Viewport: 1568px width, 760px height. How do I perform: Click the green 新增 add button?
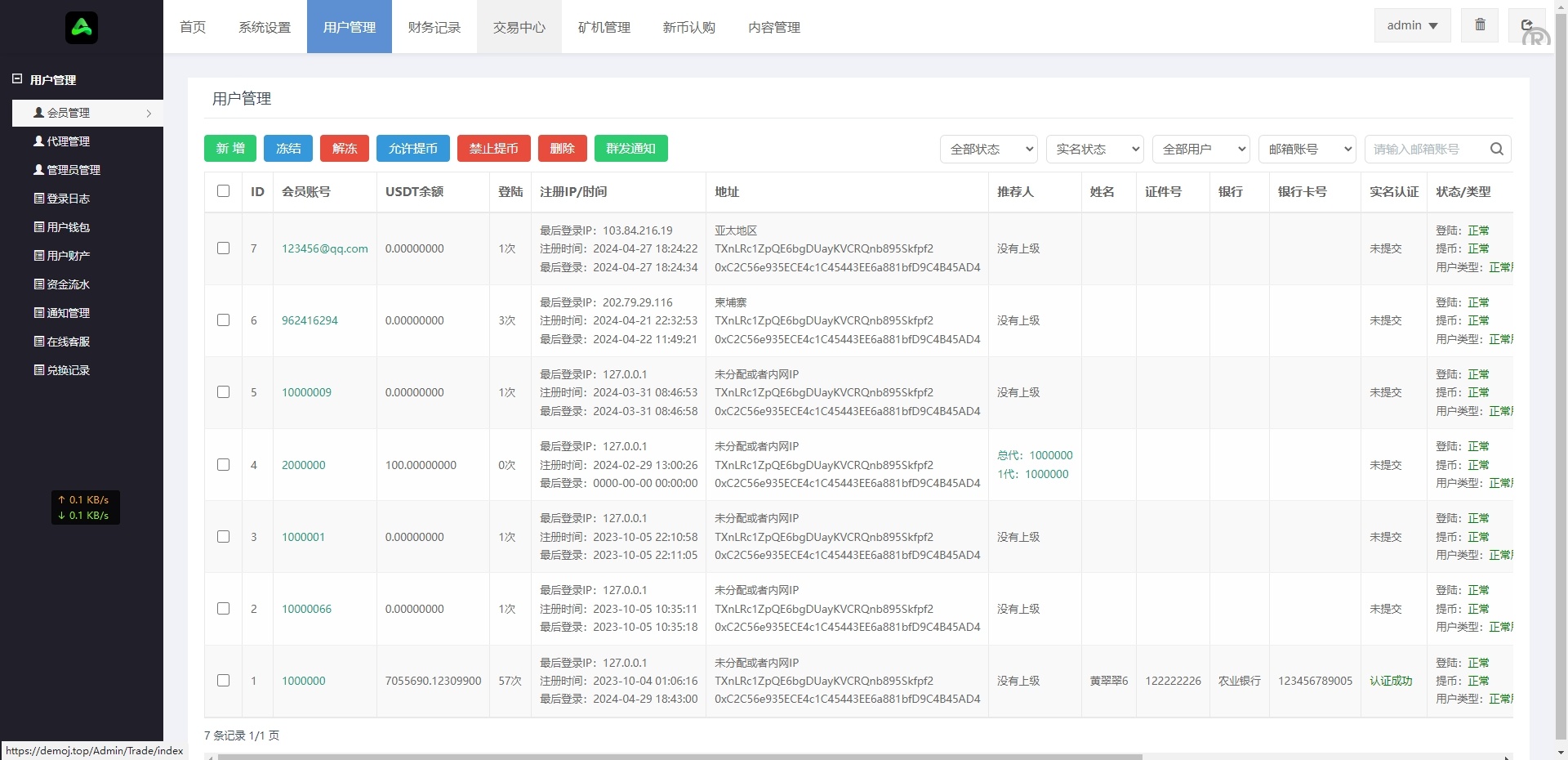pos(229,149)
